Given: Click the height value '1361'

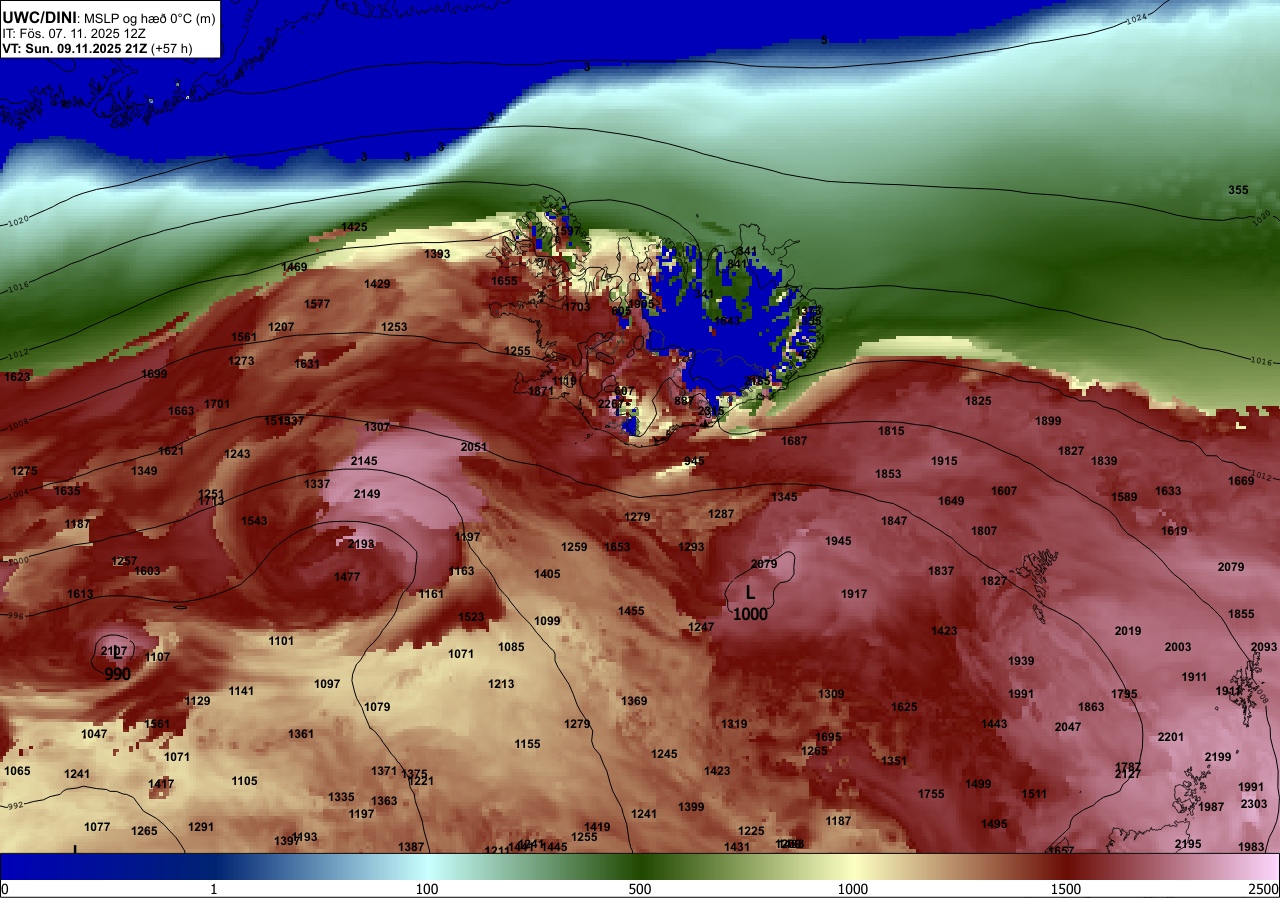Looking at the screenshot, I should tap(301, 734).
